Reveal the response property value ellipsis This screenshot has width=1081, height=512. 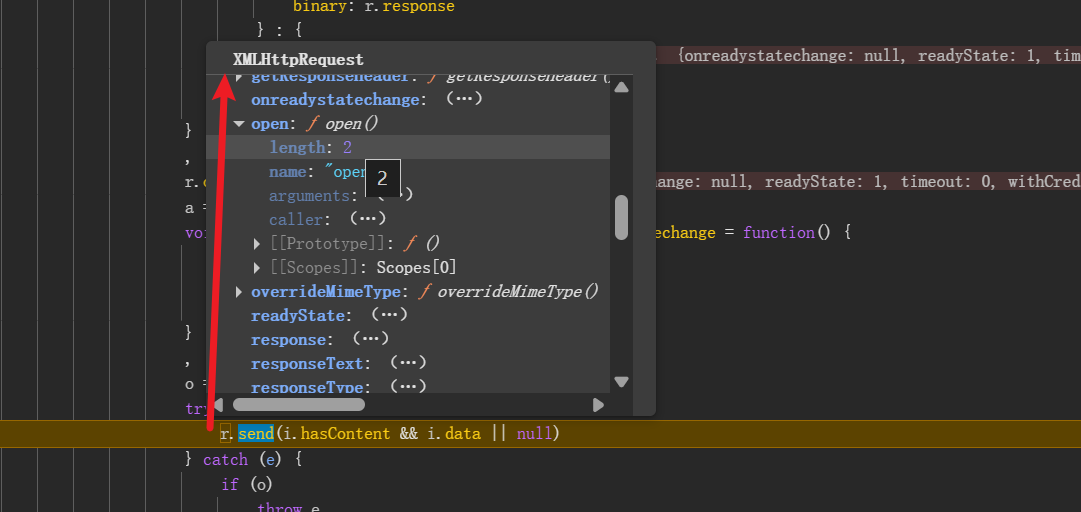(x=370, y=339)
